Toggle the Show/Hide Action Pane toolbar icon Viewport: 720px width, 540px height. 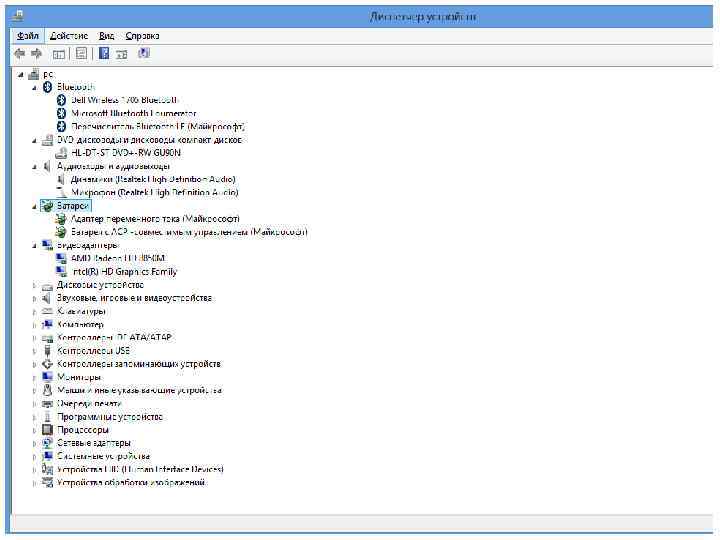click(122, 54)
